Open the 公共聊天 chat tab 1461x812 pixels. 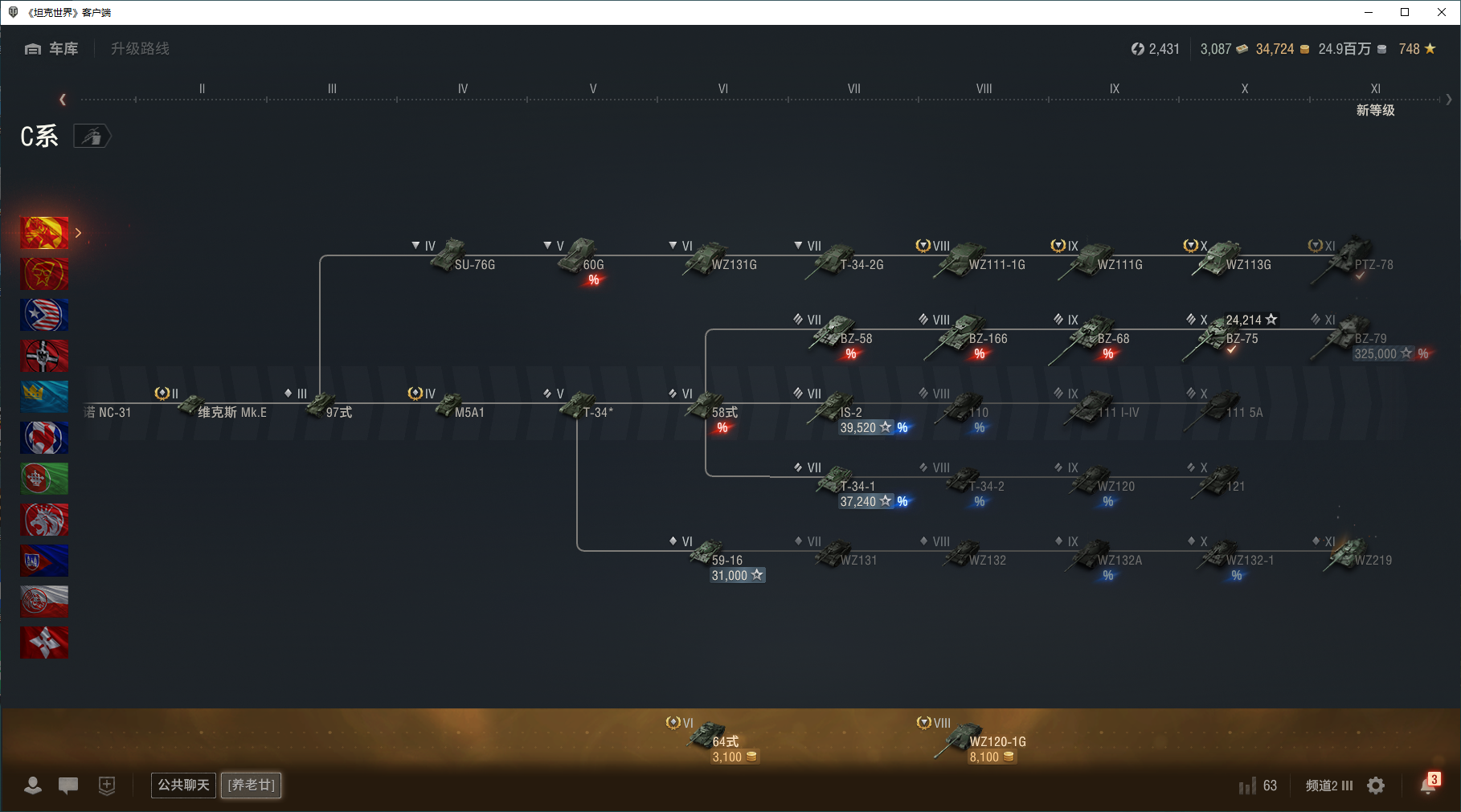coord(183,785)
